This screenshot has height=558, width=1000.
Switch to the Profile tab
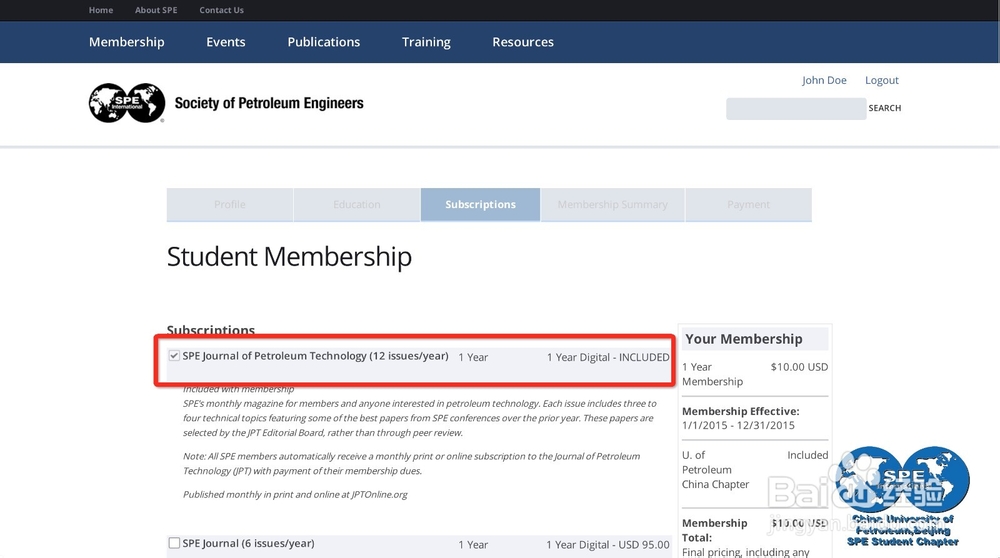coord(230,204)
